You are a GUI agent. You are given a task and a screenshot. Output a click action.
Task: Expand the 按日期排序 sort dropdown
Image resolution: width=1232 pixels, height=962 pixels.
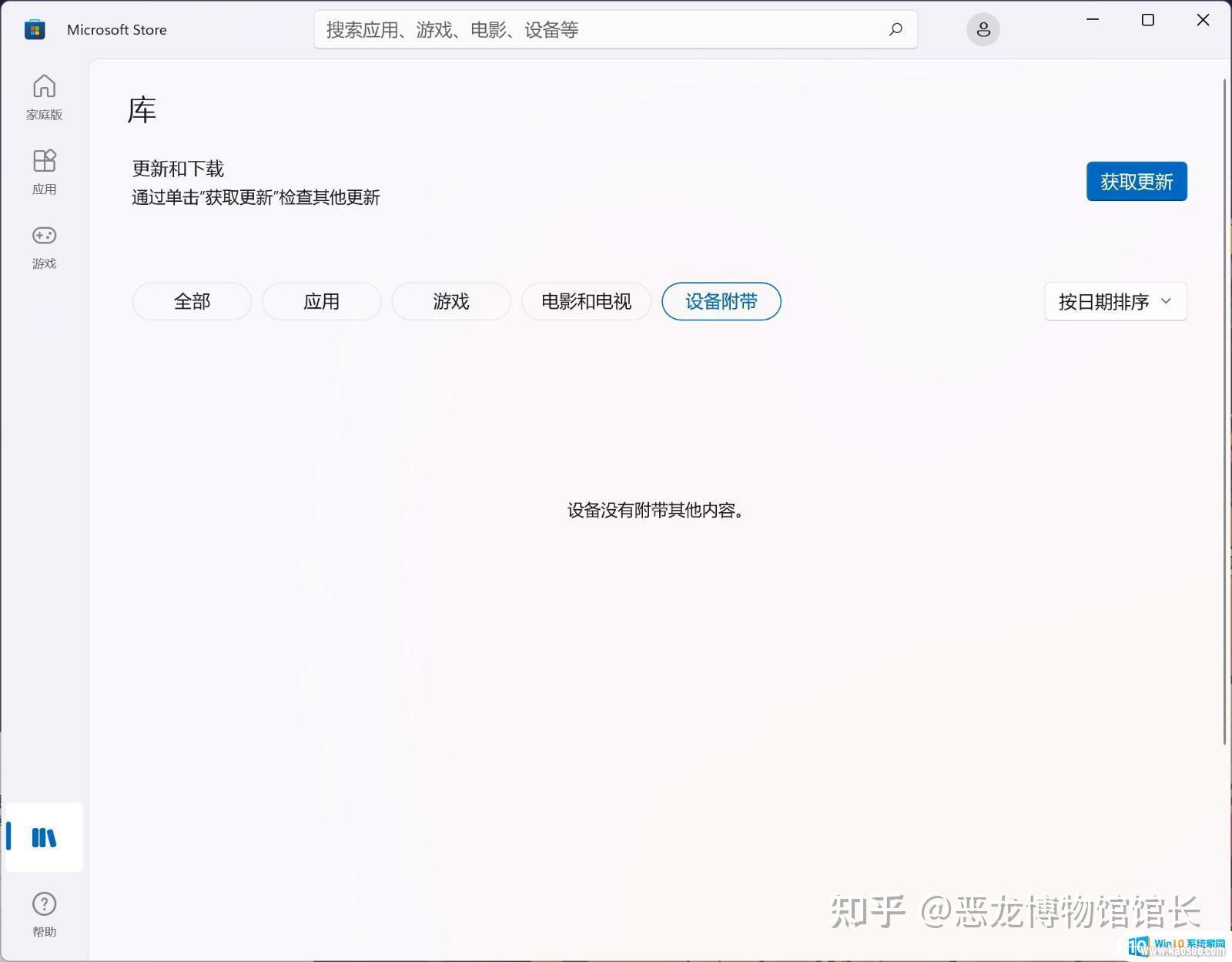click(1116, 301)
